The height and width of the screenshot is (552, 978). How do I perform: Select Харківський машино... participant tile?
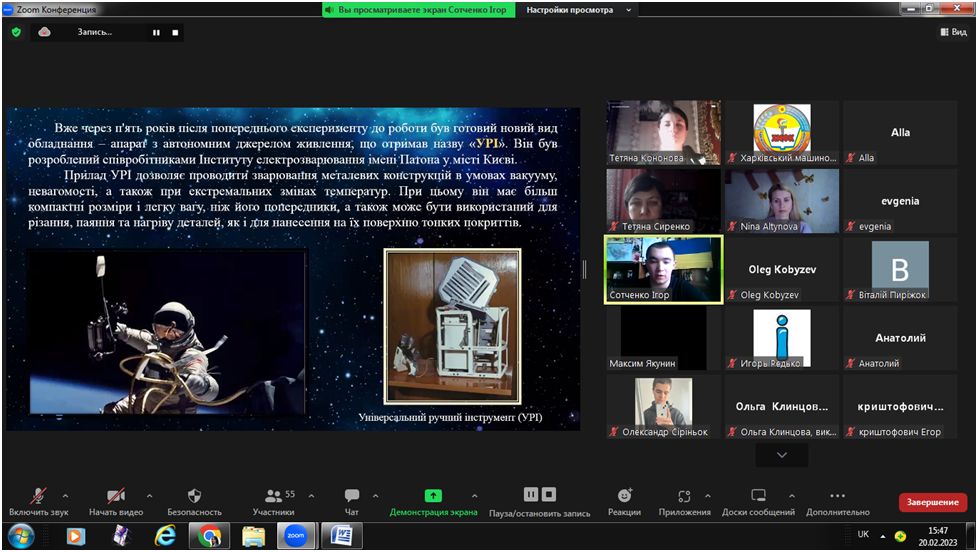tap(782, 133)
